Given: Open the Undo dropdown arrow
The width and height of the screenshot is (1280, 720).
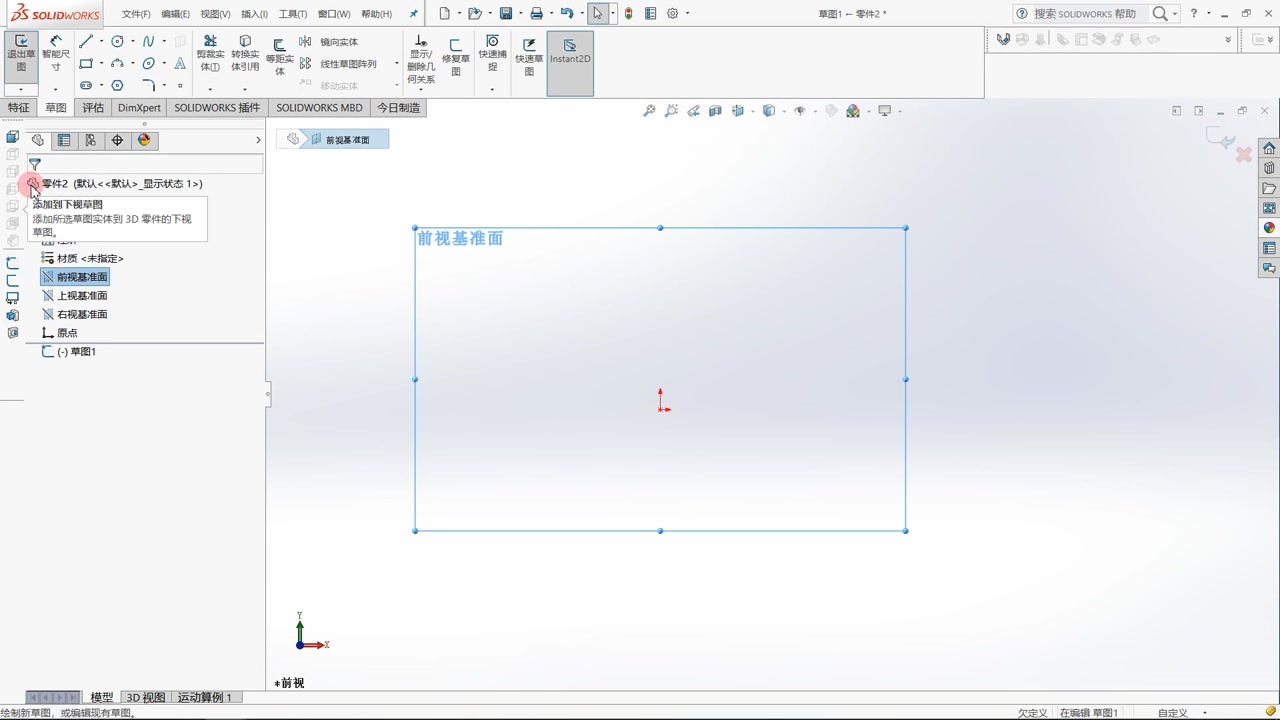Looking at the screenshot, I should tap(581, 13).
